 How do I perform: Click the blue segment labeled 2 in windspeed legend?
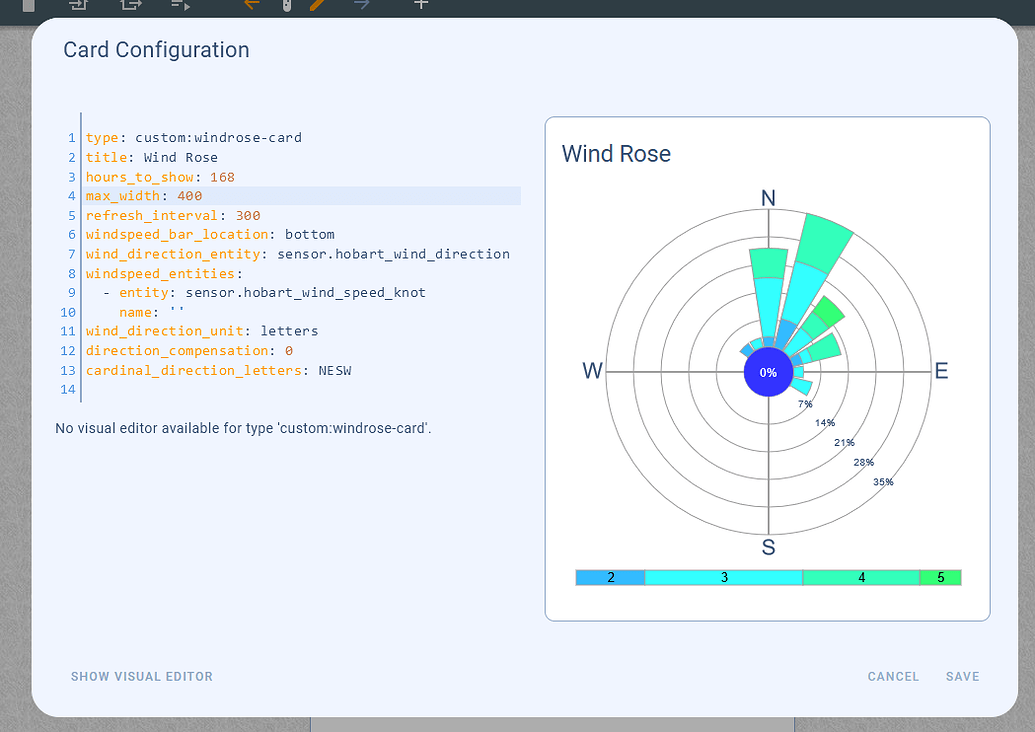(610, 577)
